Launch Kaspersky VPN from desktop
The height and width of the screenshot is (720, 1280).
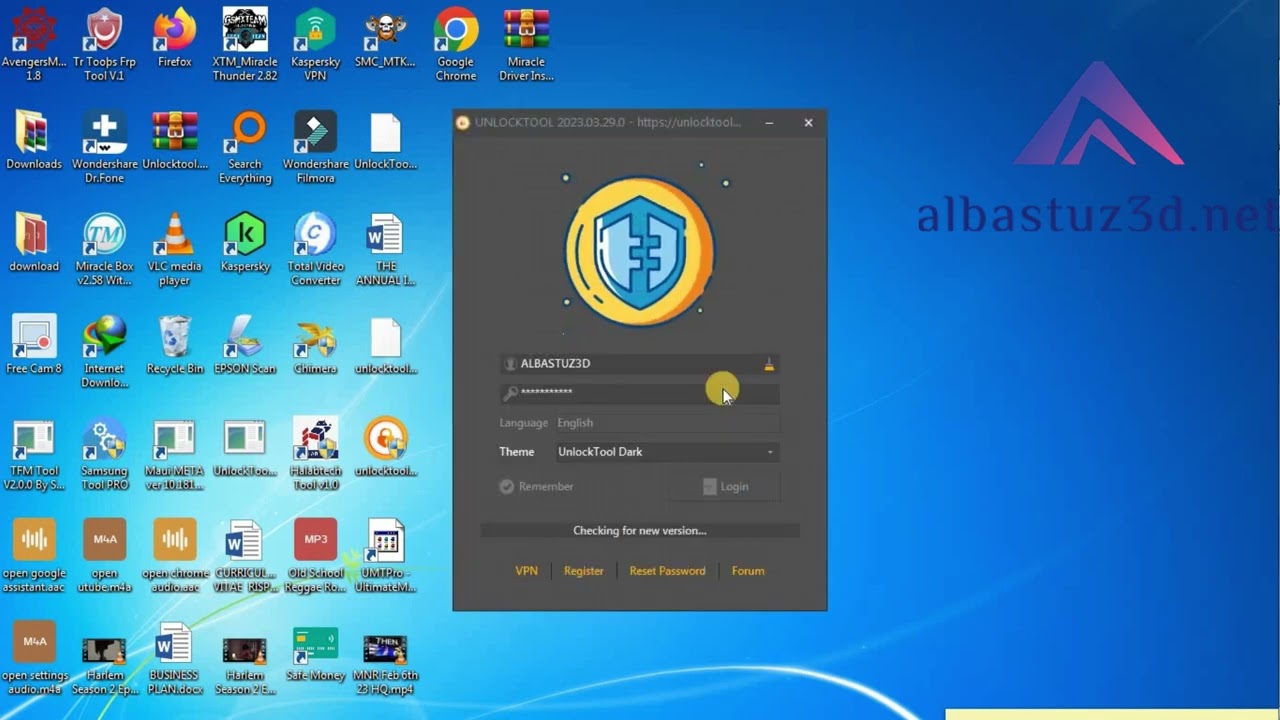coord(315,45)
